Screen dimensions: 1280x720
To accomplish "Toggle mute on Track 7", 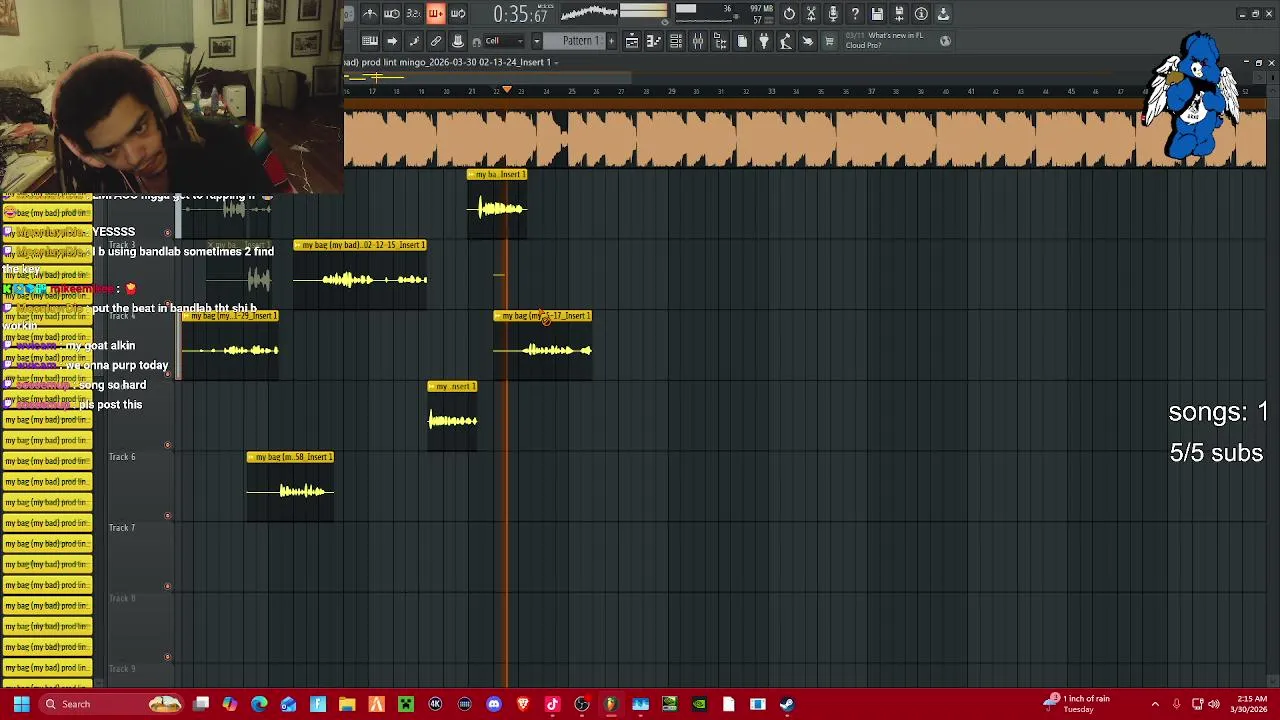I will [168, 586].
